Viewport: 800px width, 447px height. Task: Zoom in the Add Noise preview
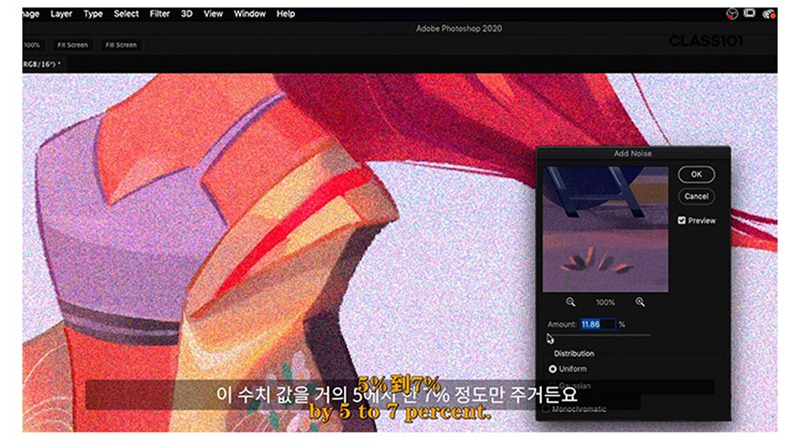pyautogui.click(x=640, y=302)
